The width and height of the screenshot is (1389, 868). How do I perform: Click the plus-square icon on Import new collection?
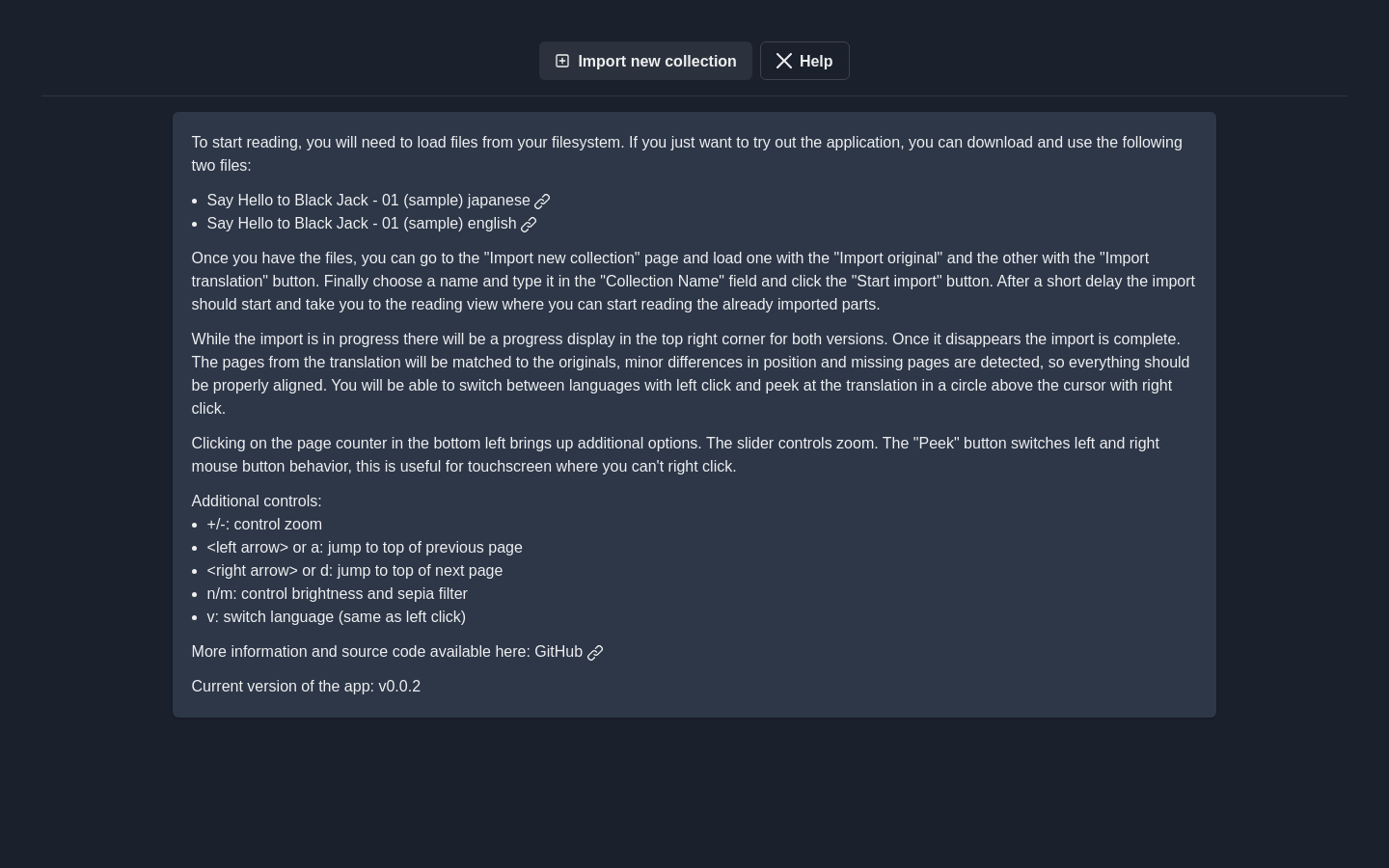click(x=562, y=61)
